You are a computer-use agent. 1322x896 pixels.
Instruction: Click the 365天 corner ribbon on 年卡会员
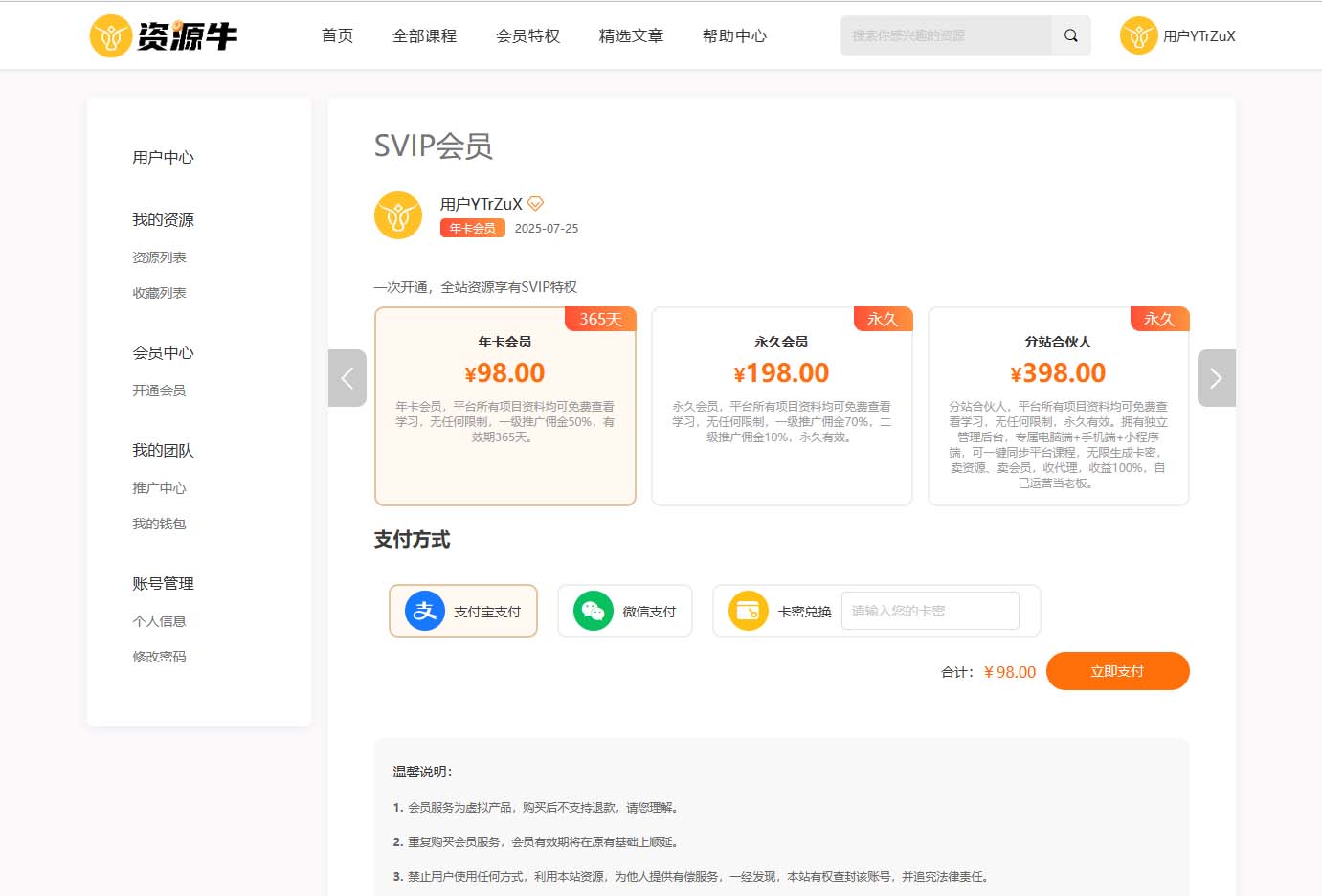pyautogui.click(x=600, y=319)
